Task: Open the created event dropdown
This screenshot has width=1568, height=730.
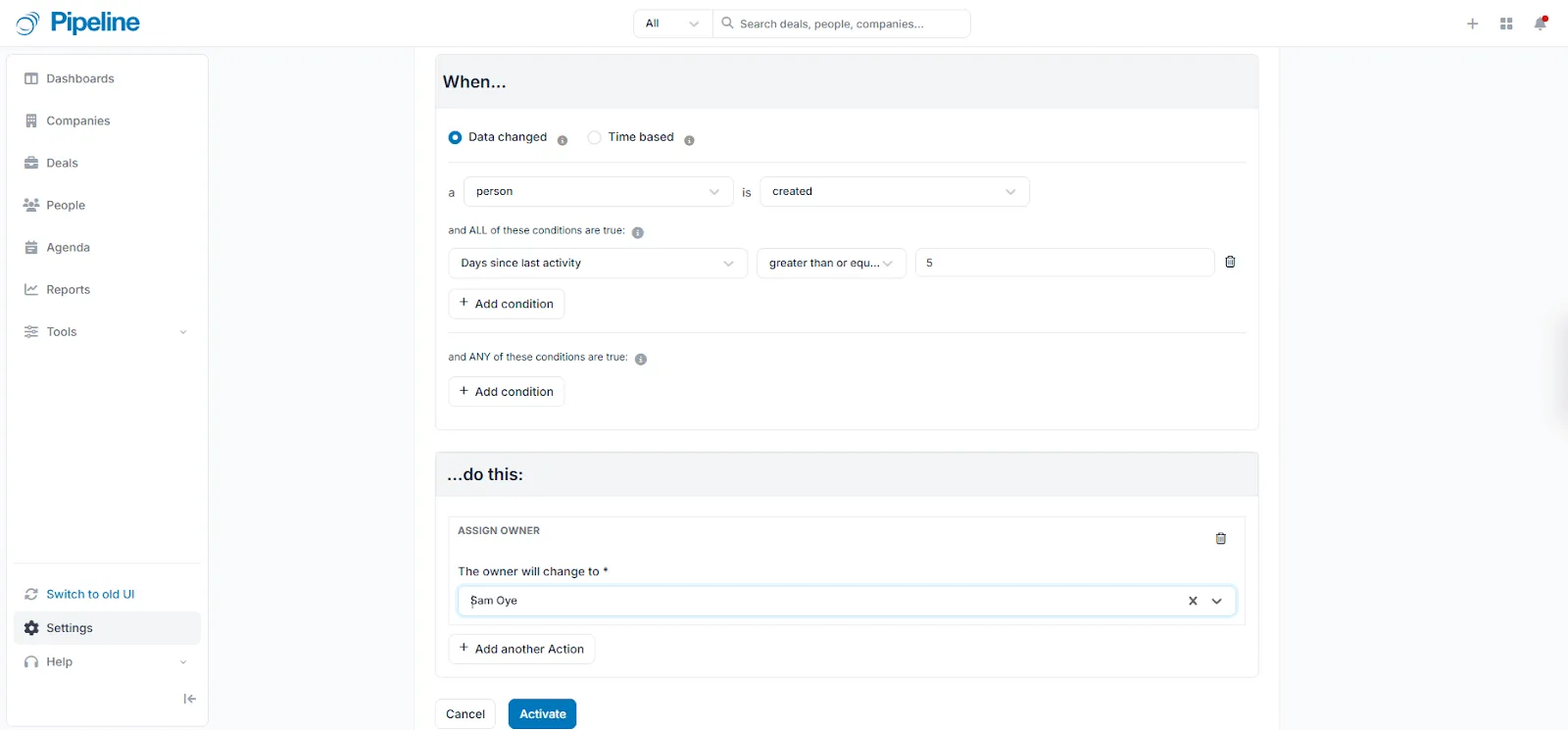Action: (895, 191)
